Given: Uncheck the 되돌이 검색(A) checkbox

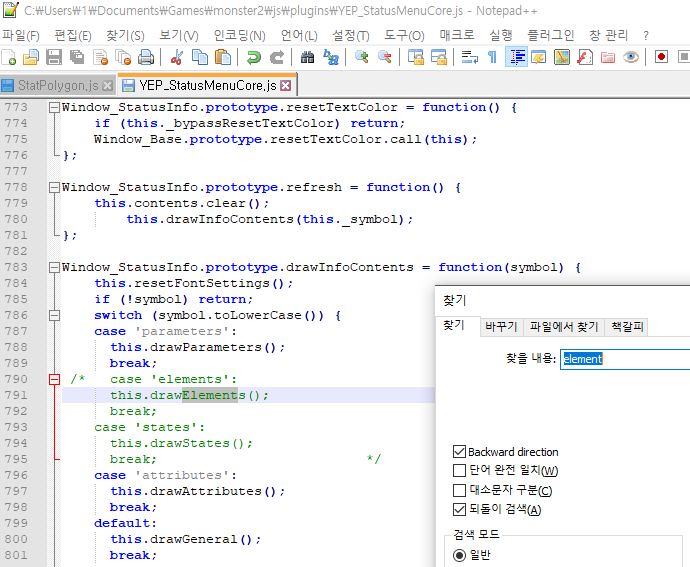Looking at the screenshot, I should click(459, 509).
